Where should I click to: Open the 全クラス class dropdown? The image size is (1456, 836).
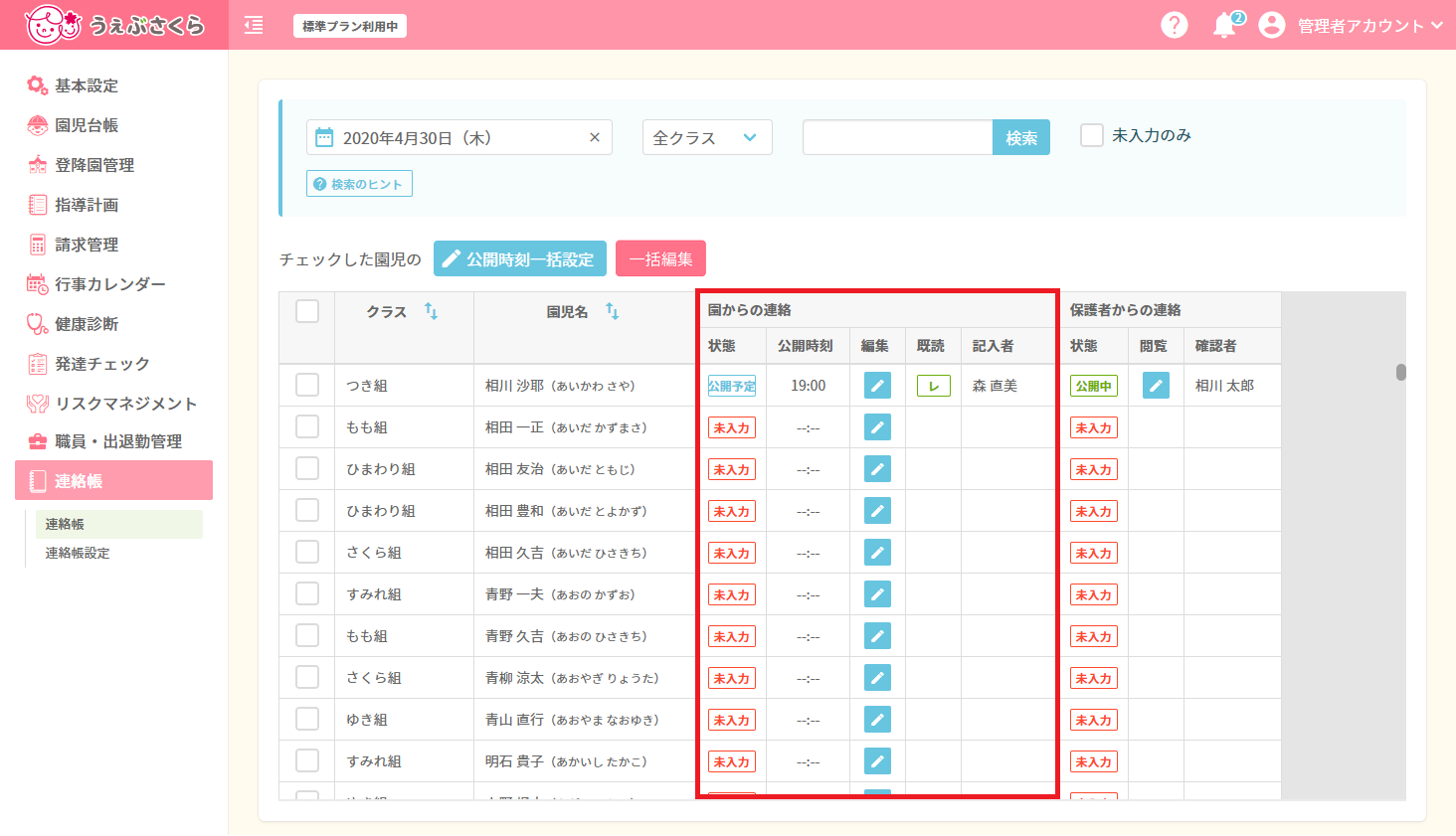pyautogui.click(x=707, y=137)
